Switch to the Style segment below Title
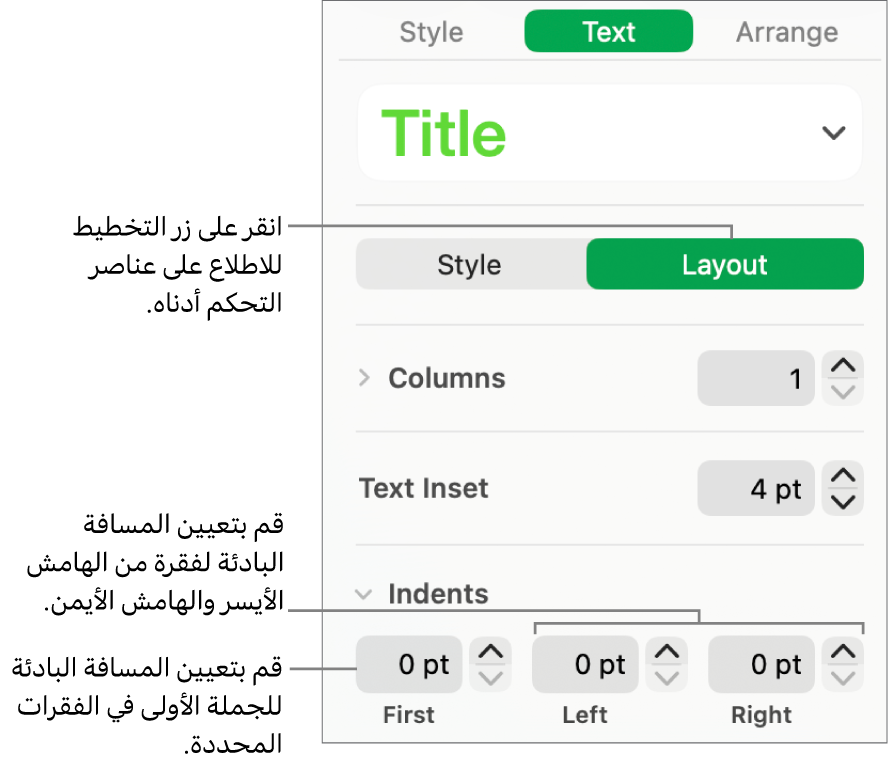This screenshot has width=889, height=766. point(469,265)
